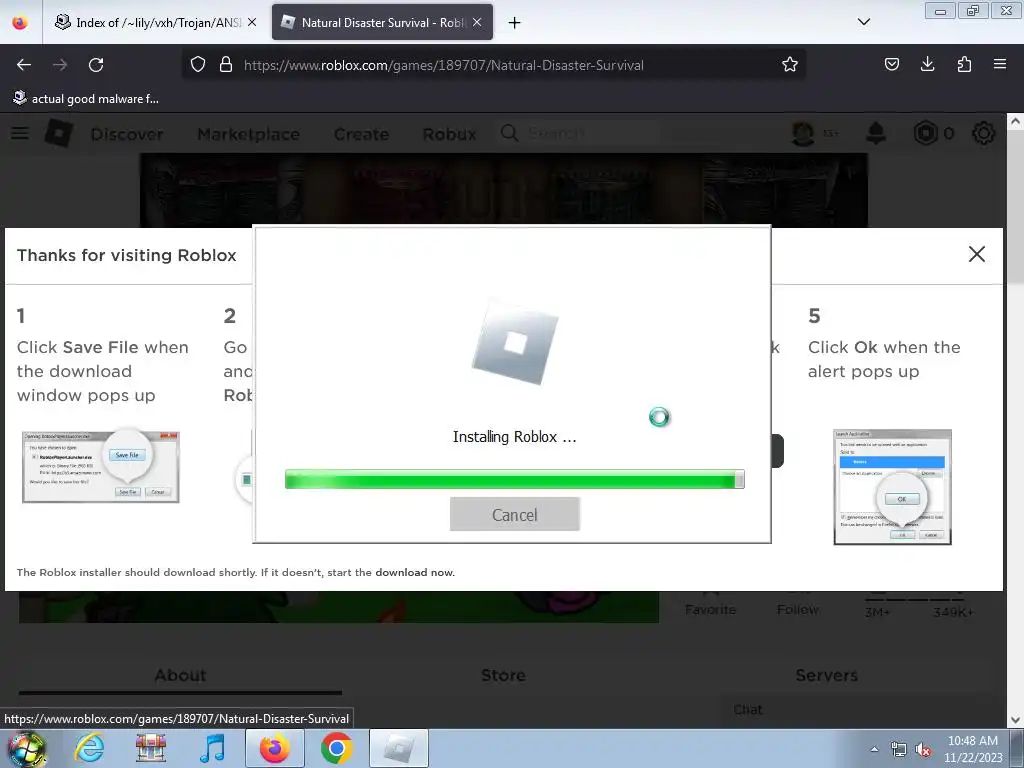
Task: Click the 'download now' link
Action: pyautogui.click(x=415, y=573)
